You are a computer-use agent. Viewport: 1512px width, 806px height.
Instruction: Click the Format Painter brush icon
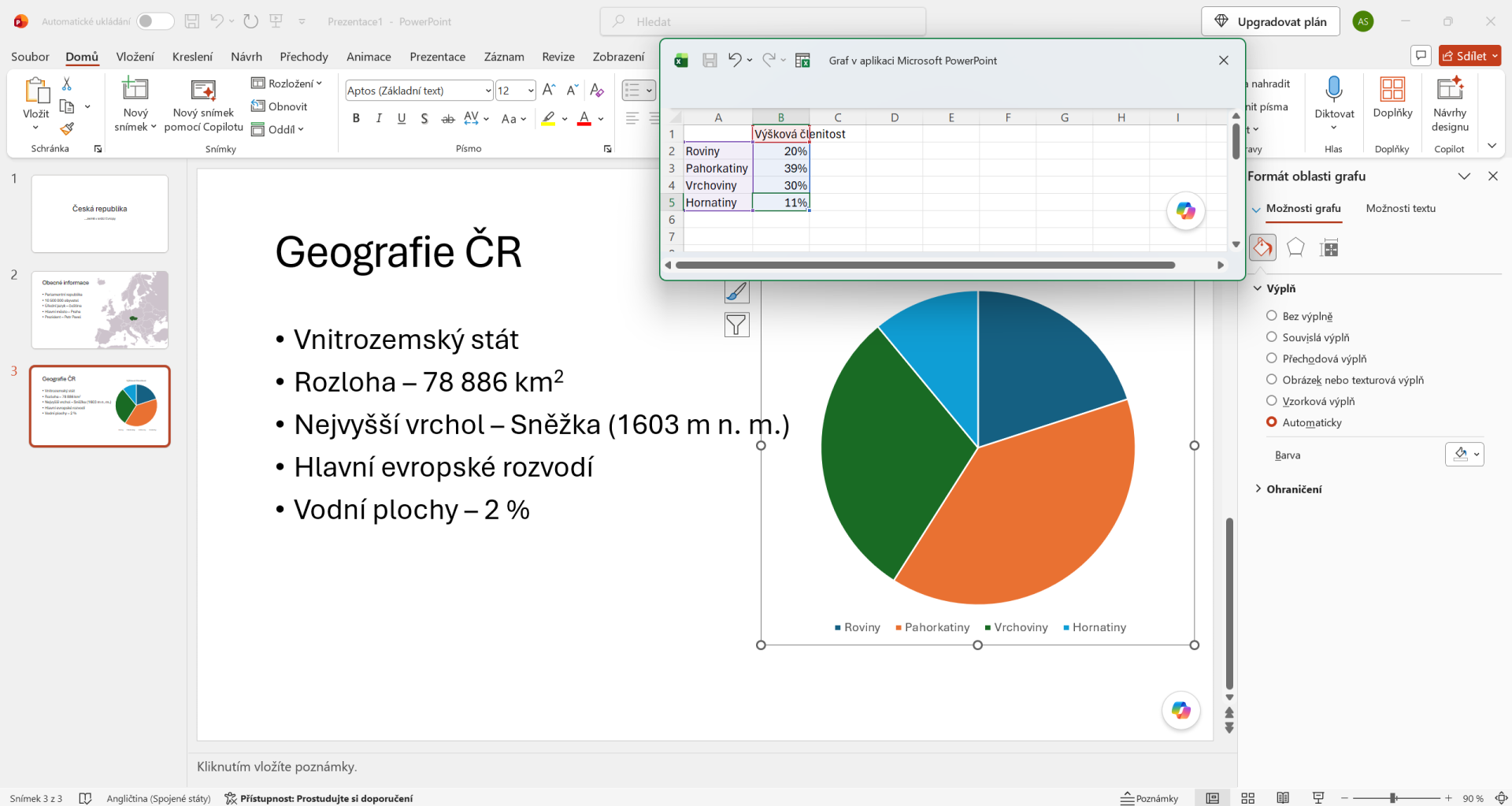[67, 128]
